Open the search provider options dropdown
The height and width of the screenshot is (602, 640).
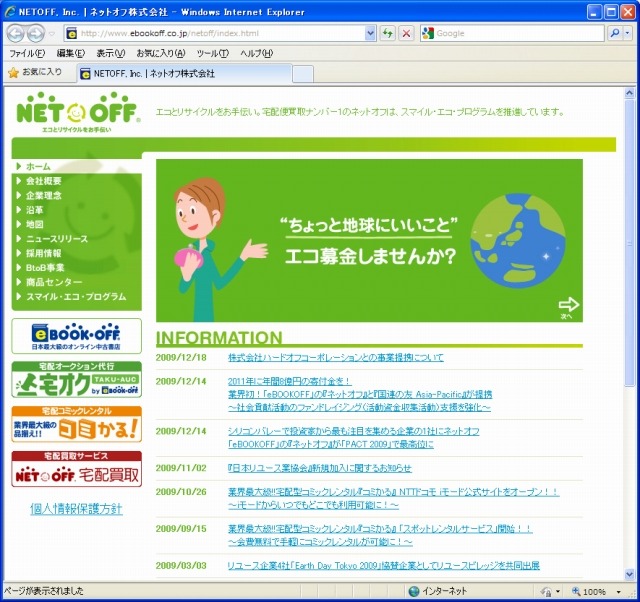click(x=627, y=33)
